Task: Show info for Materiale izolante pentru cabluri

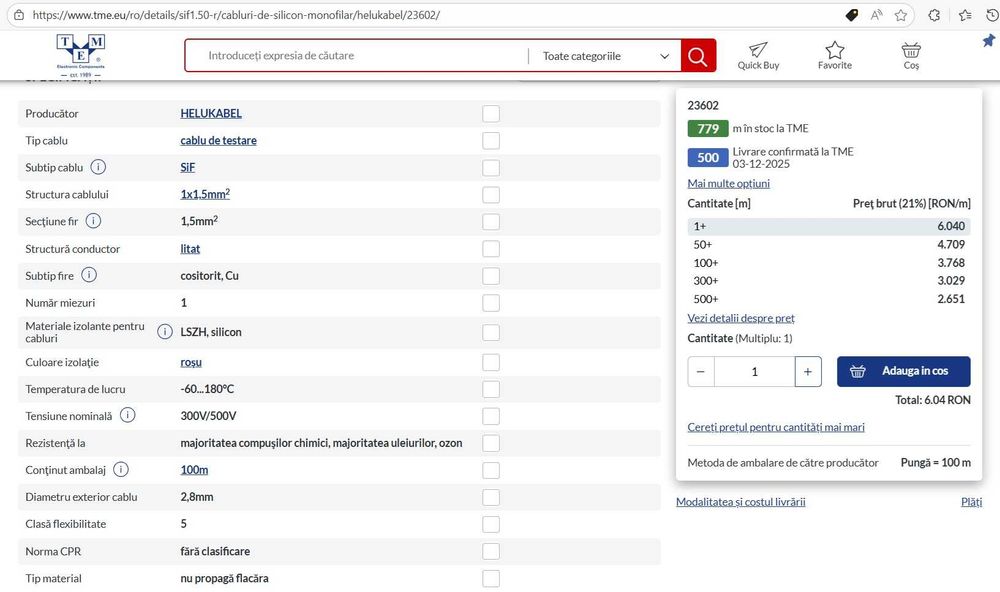Action: (x=165, y=332)
